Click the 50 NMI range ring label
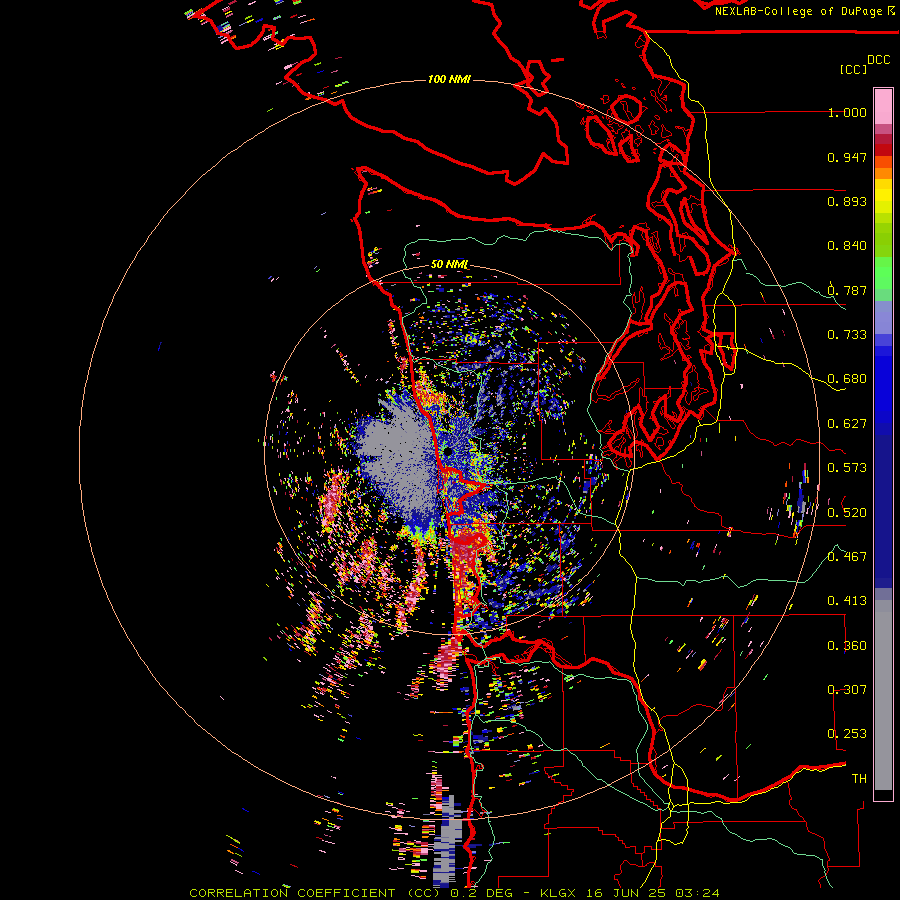Image resolution: width=900 pixels, height=900 pixels. (449, 265)
